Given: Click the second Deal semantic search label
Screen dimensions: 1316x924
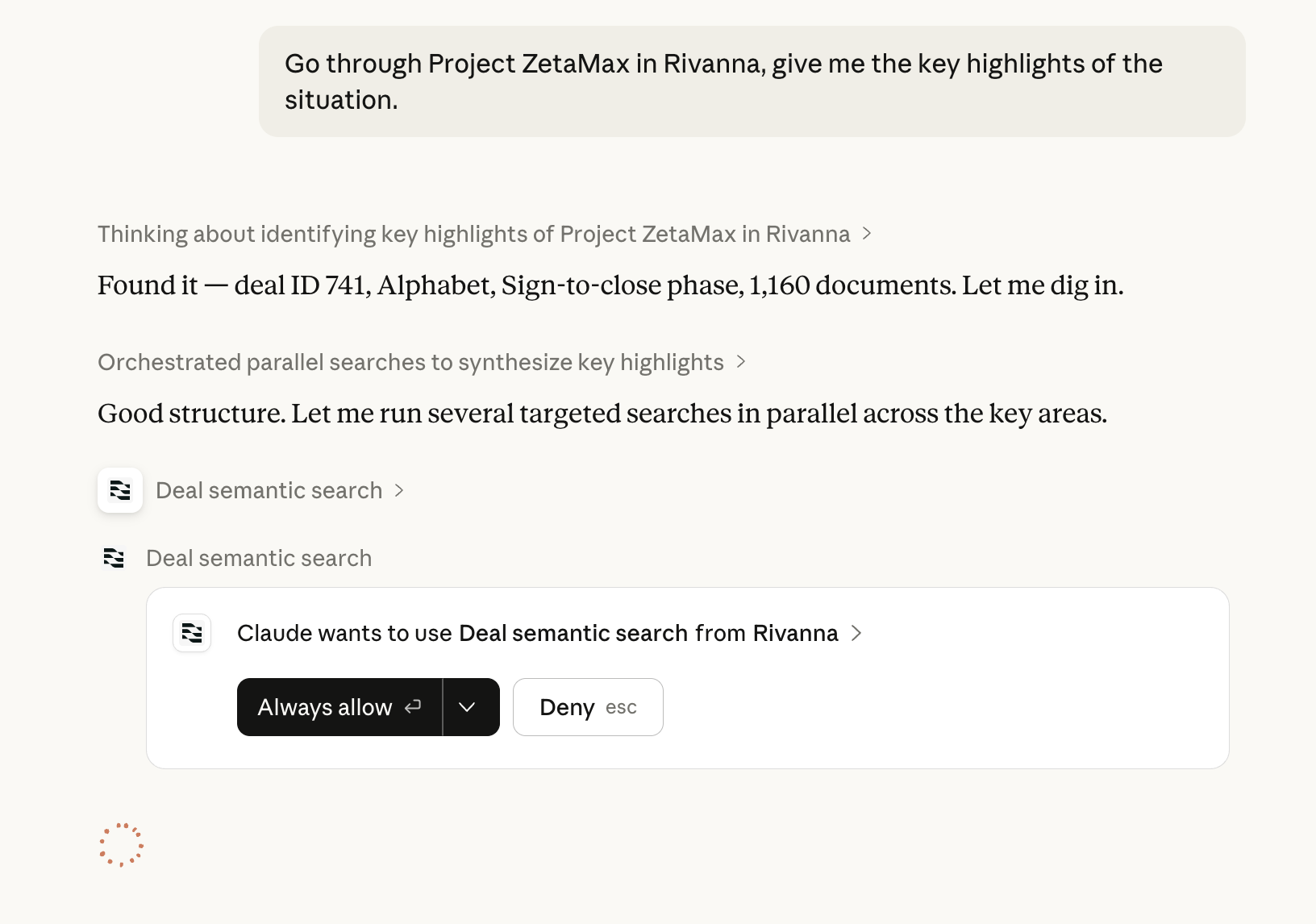Looking at the screenshot, I should [x=259, y=558].
